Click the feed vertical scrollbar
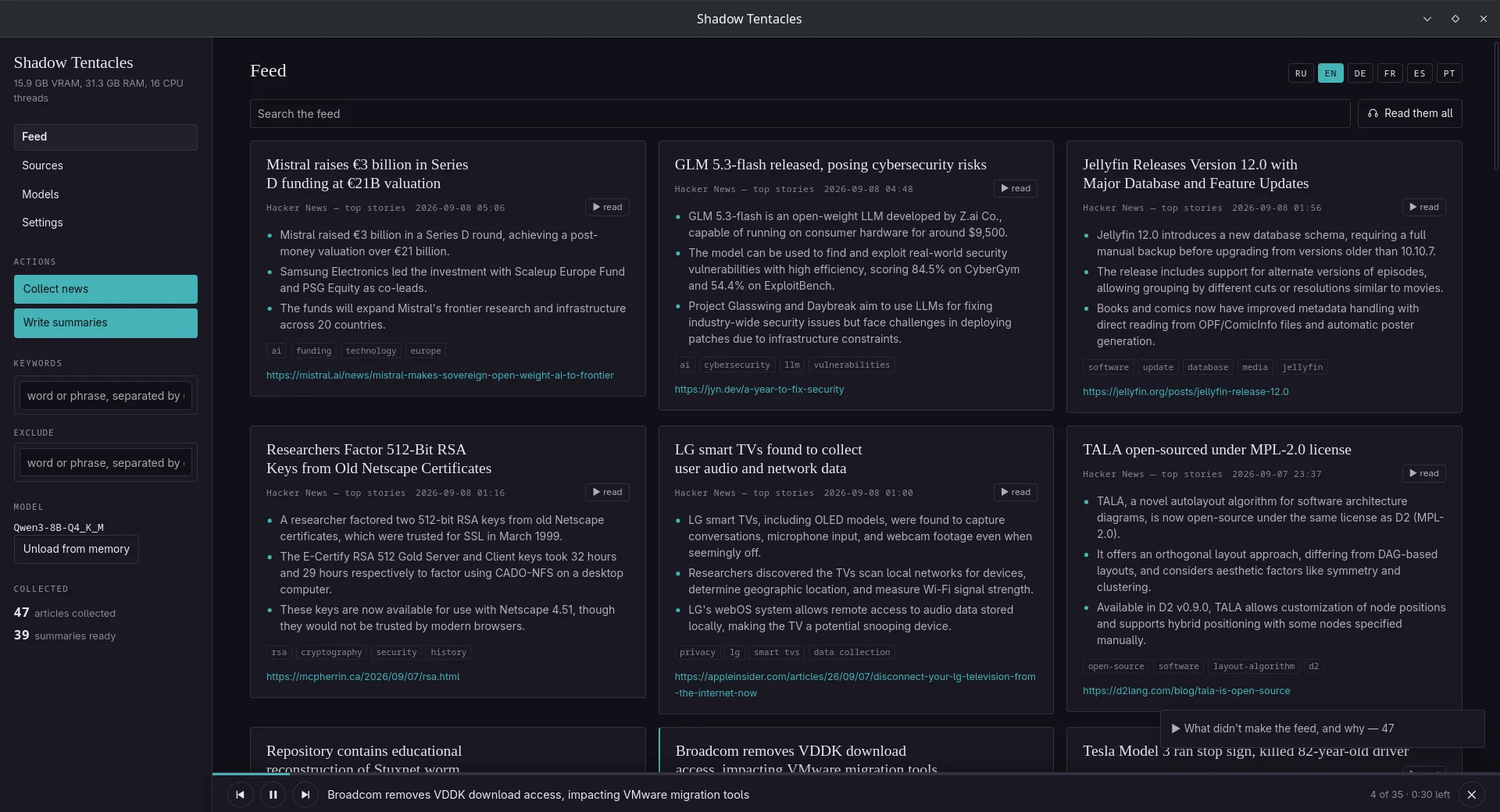Viewport: 1500px width, 812px height. click(x=1495, y=107)
